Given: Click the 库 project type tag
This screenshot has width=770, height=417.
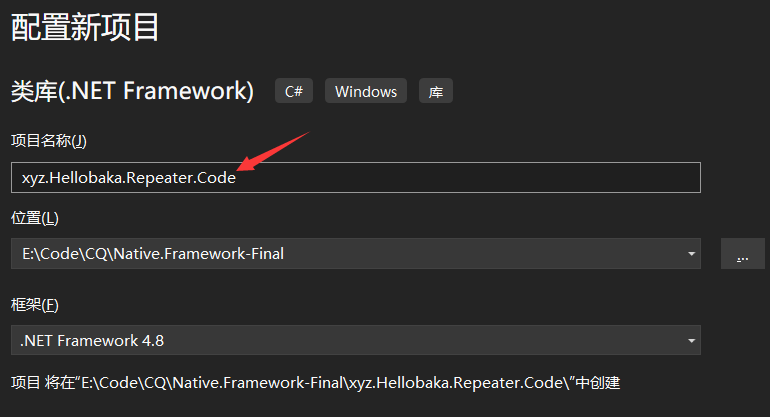Looking at the screenshot, I should pyautogui.click(x=436, y=91).
